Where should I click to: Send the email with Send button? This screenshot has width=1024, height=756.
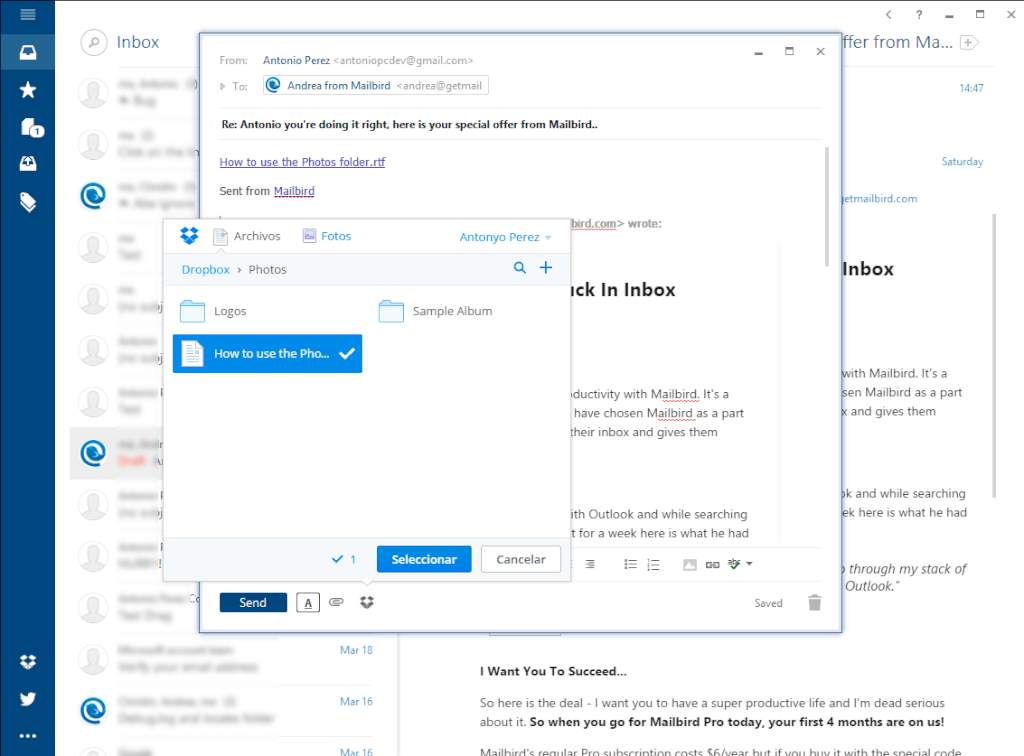click(253, 603)
